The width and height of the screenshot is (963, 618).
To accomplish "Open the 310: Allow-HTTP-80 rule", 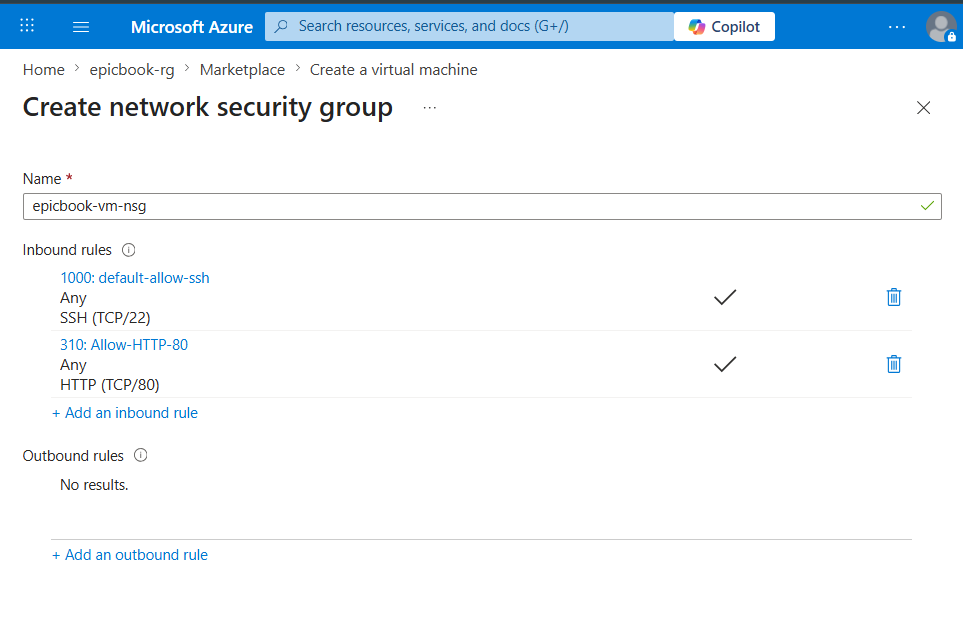I will pos(124,345).
